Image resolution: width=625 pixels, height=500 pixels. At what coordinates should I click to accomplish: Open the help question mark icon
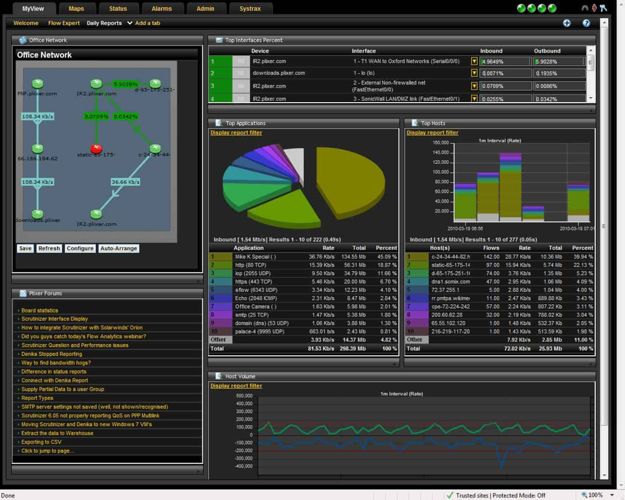[587, 22]
